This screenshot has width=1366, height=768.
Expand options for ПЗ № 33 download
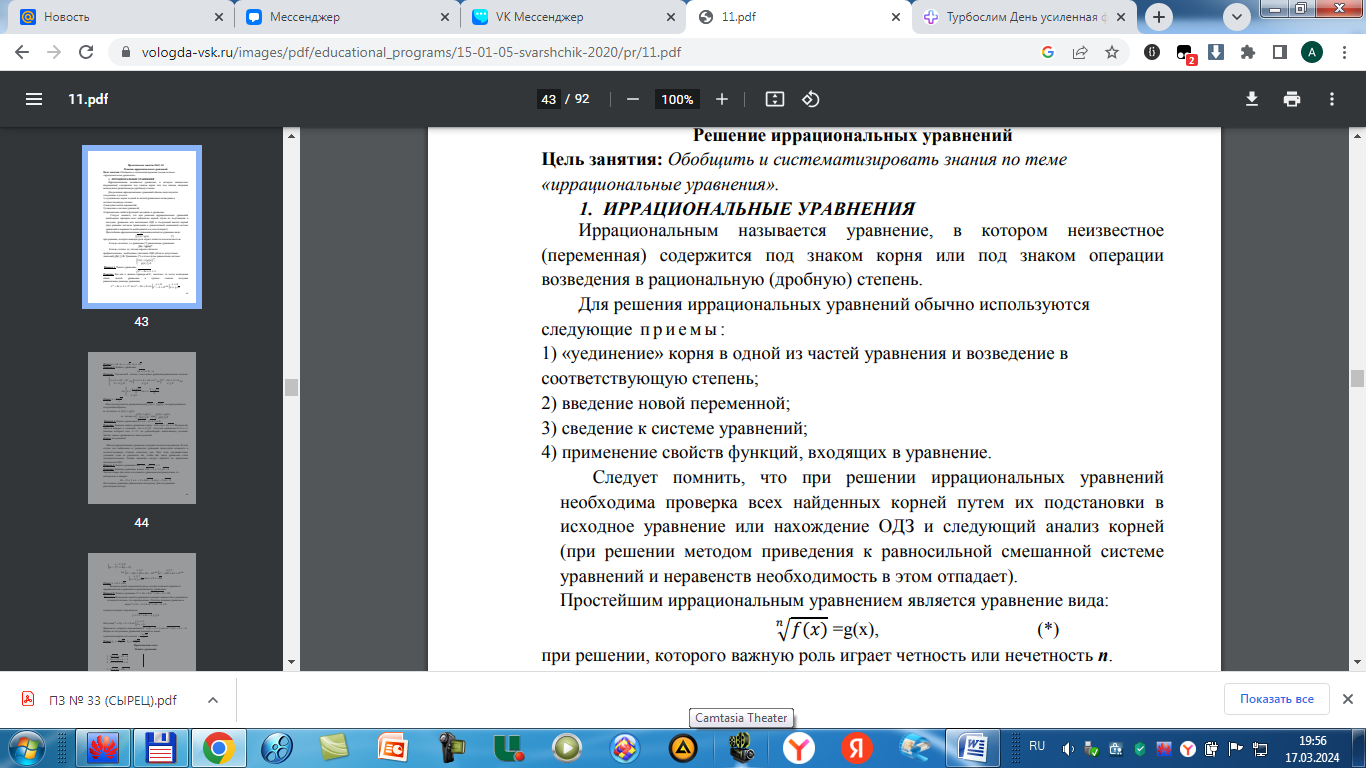[x=212, y=700]
